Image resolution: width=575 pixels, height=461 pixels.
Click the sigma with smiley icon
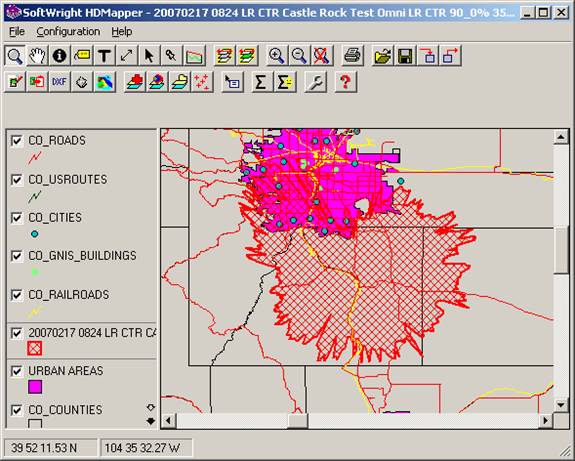pyautogui.click(x=285, y=82)
